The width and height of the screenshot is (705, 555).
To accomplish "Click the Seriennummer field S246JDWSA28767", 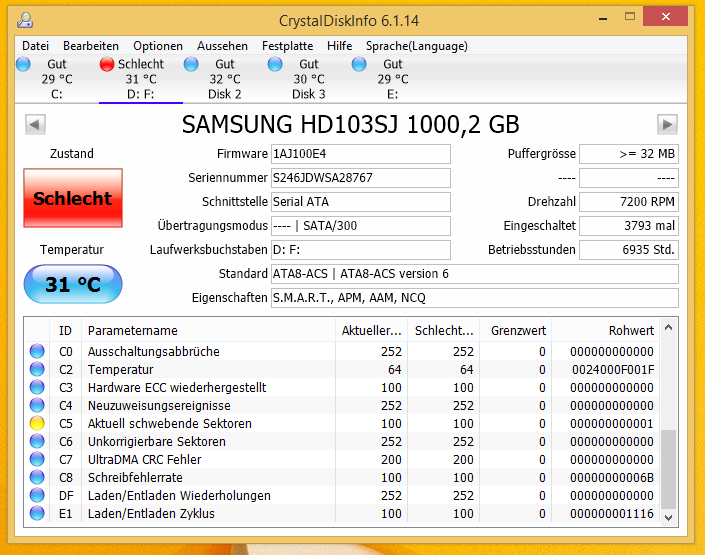I will [x=361, y=178].
